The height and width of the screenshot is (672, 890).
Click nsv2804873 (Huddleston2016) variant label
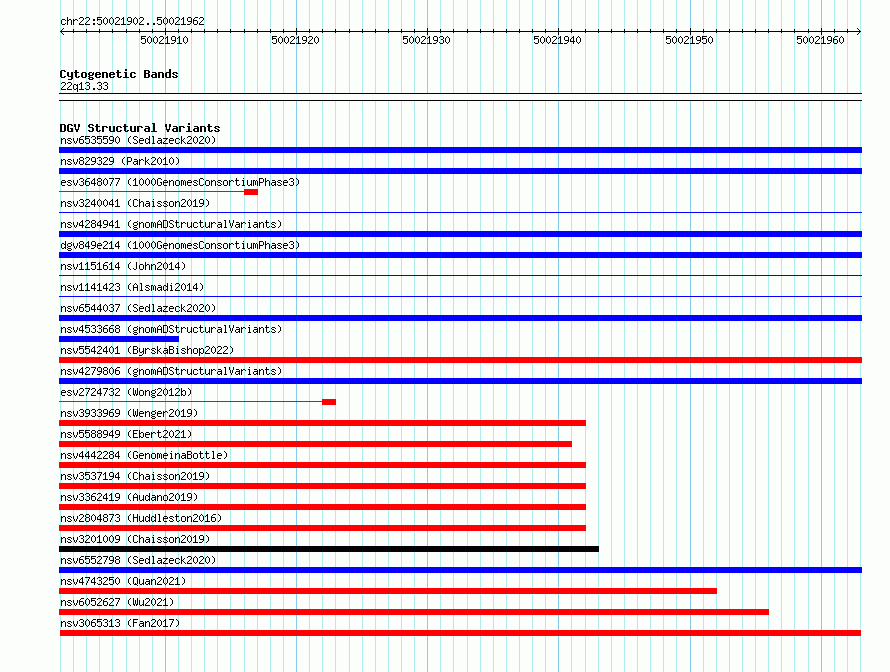(141, 518)
